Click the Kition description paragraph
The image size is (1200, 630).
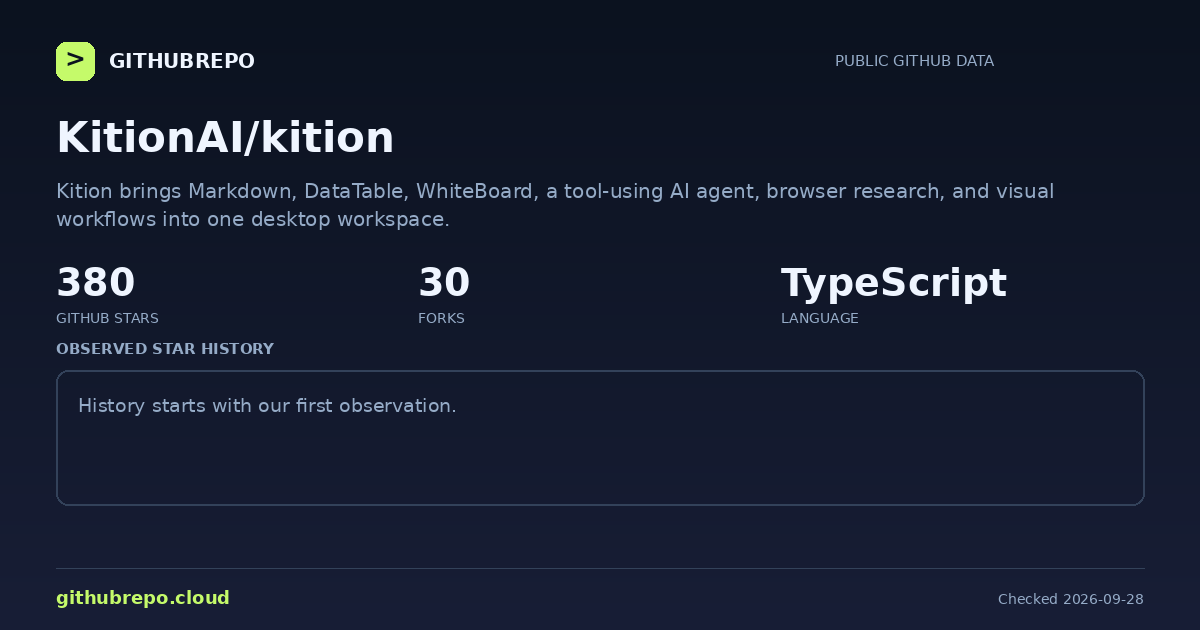pyautogui.click(x=555, y=205)
